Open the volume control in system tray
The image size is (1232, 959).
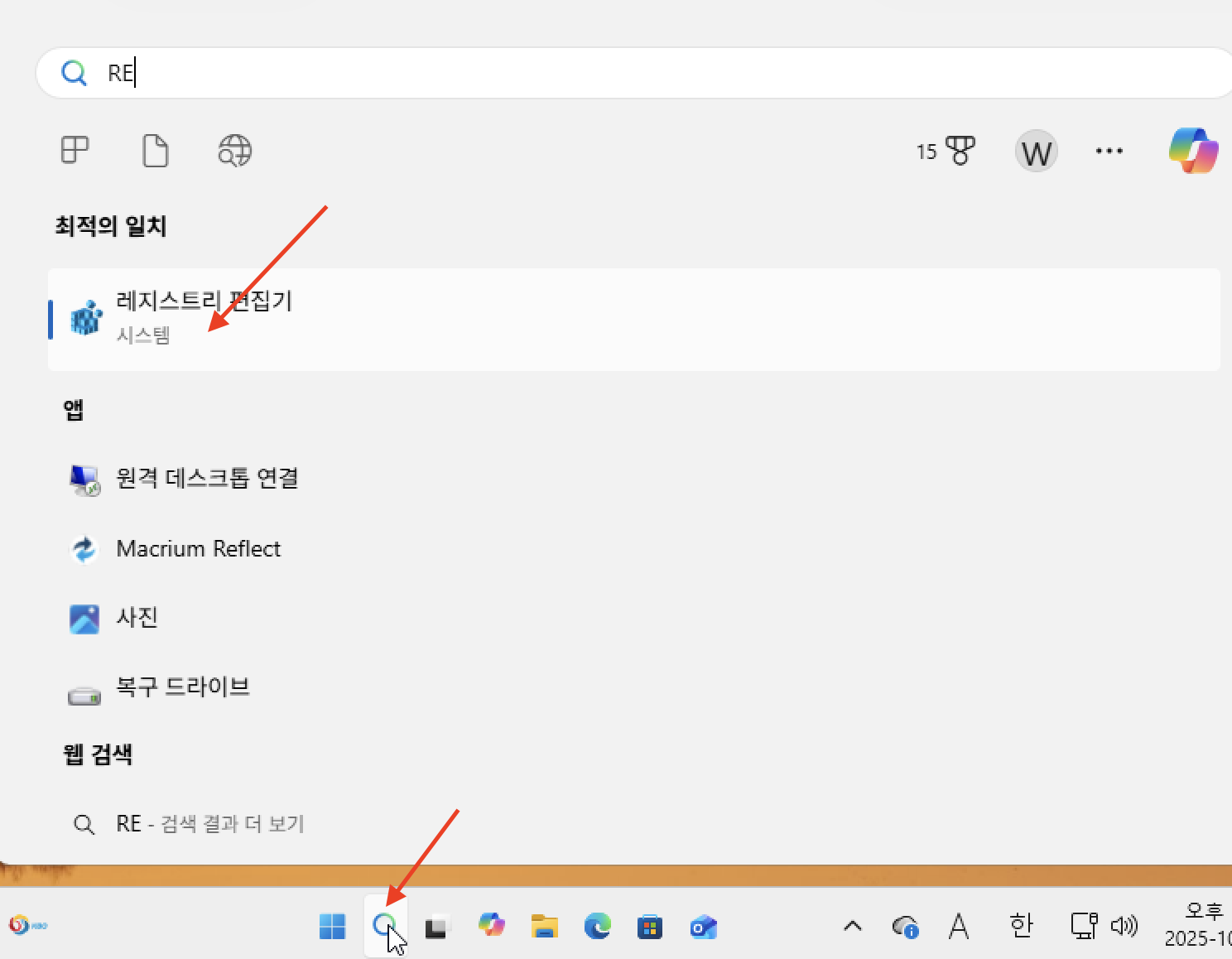click(x=1124, y=926)
